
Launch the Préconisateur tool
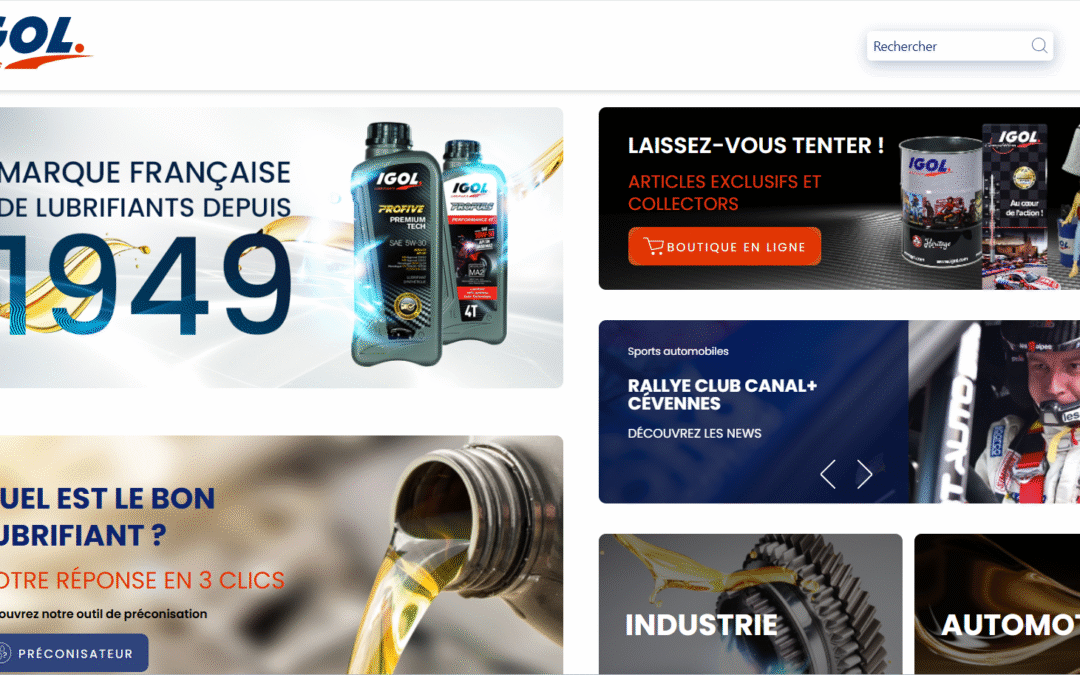[73, 652]
